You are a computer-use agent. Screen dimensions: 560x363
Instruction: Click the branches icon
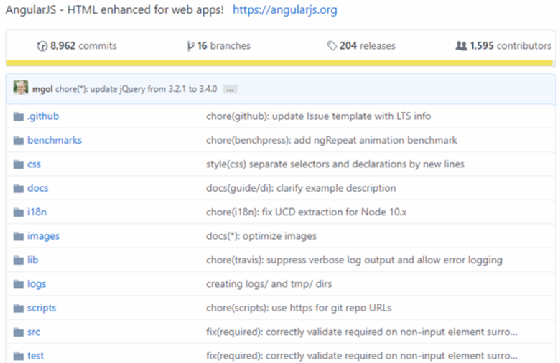coord(190,46)
